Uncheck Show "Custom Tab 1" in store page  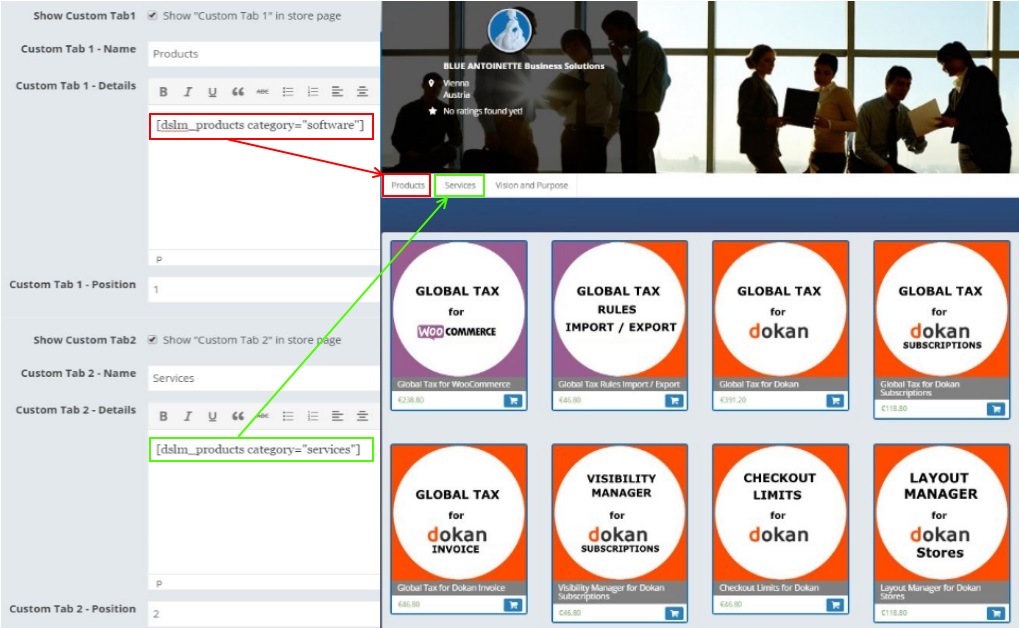(x=152, y=16)
